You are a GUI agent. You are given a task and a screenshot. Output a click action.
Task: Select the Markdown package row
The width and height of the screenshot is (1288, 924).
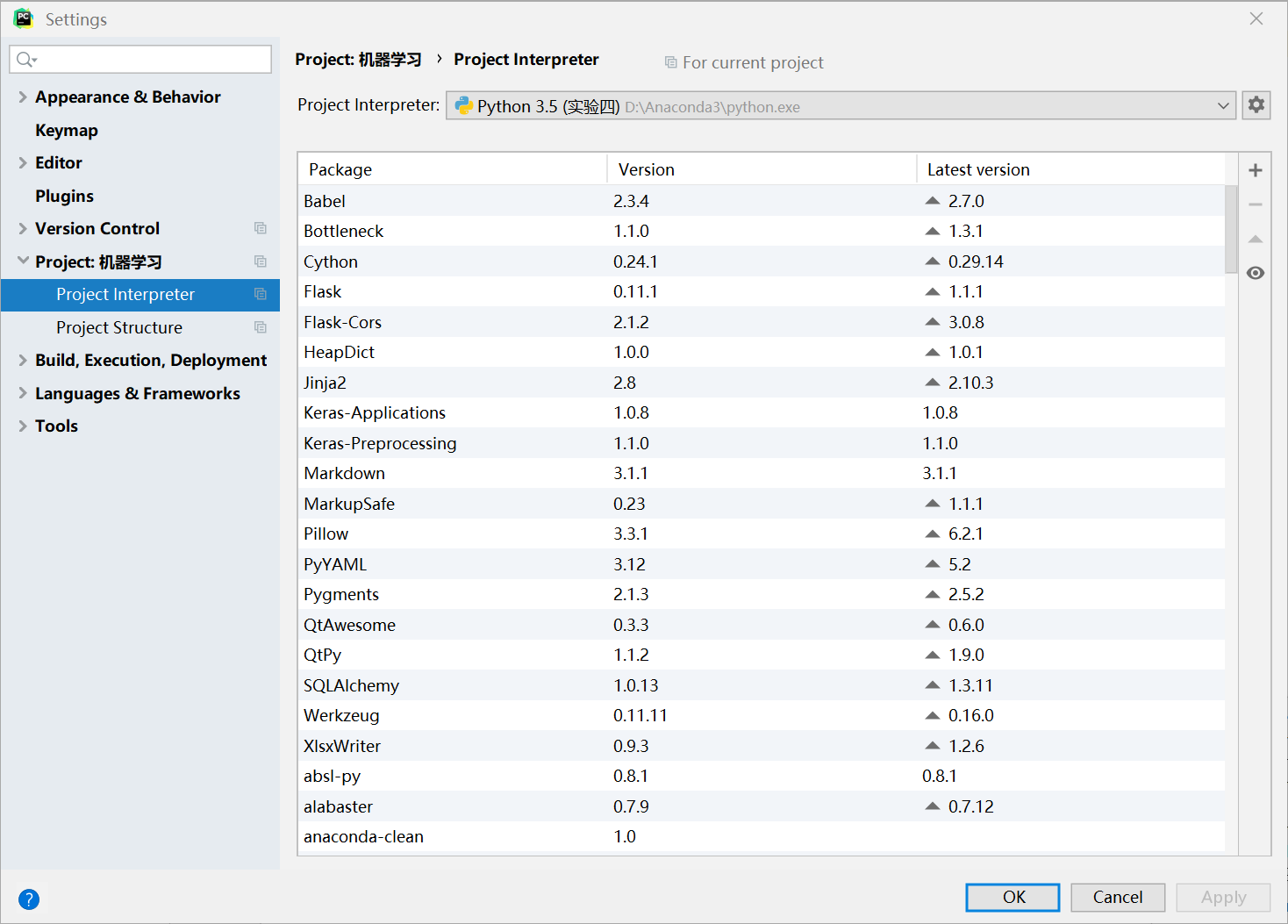(762, 473)
